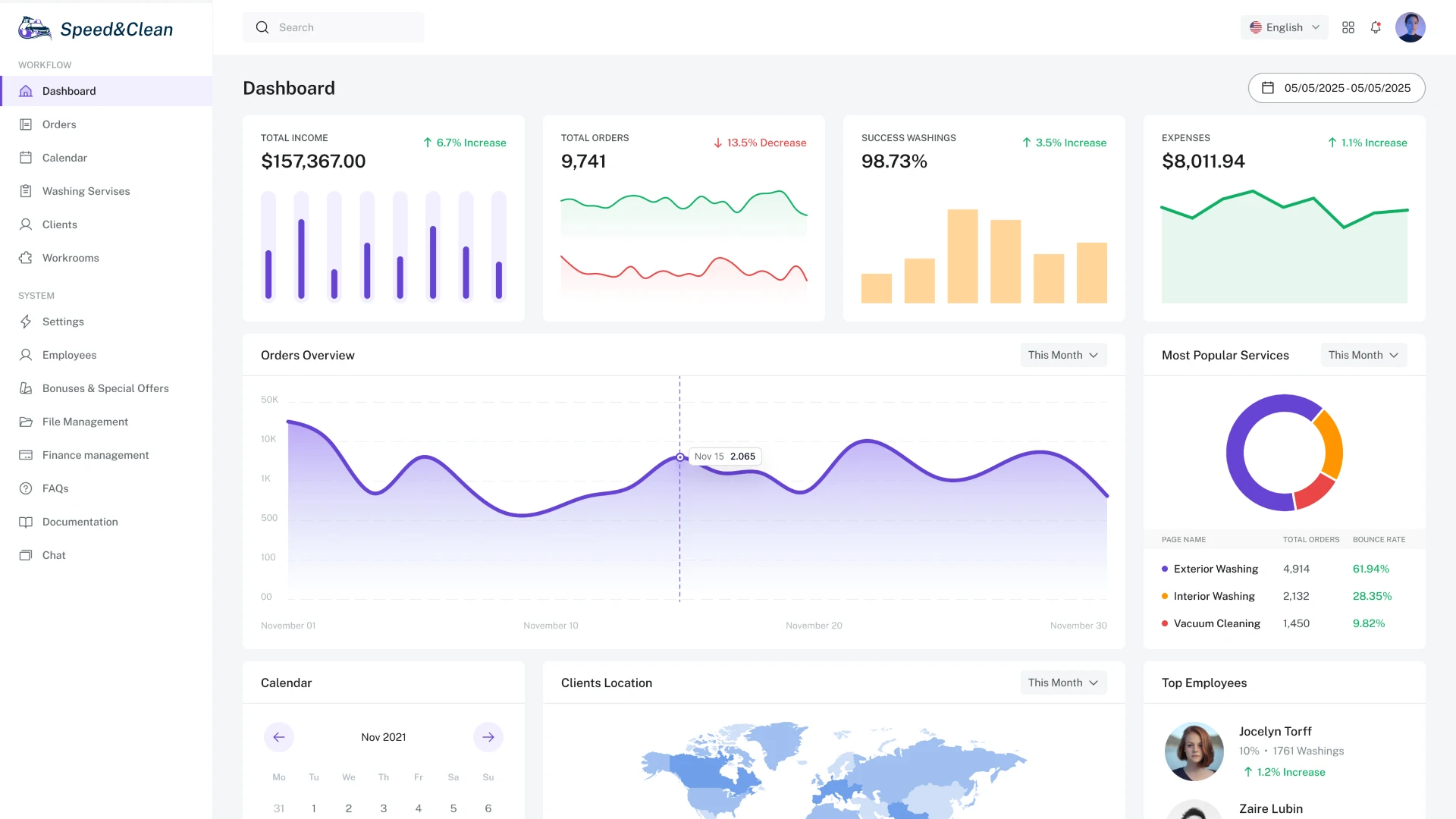Switch to the Dashboard menu item

pyautogui.click(x=70, y=91)
